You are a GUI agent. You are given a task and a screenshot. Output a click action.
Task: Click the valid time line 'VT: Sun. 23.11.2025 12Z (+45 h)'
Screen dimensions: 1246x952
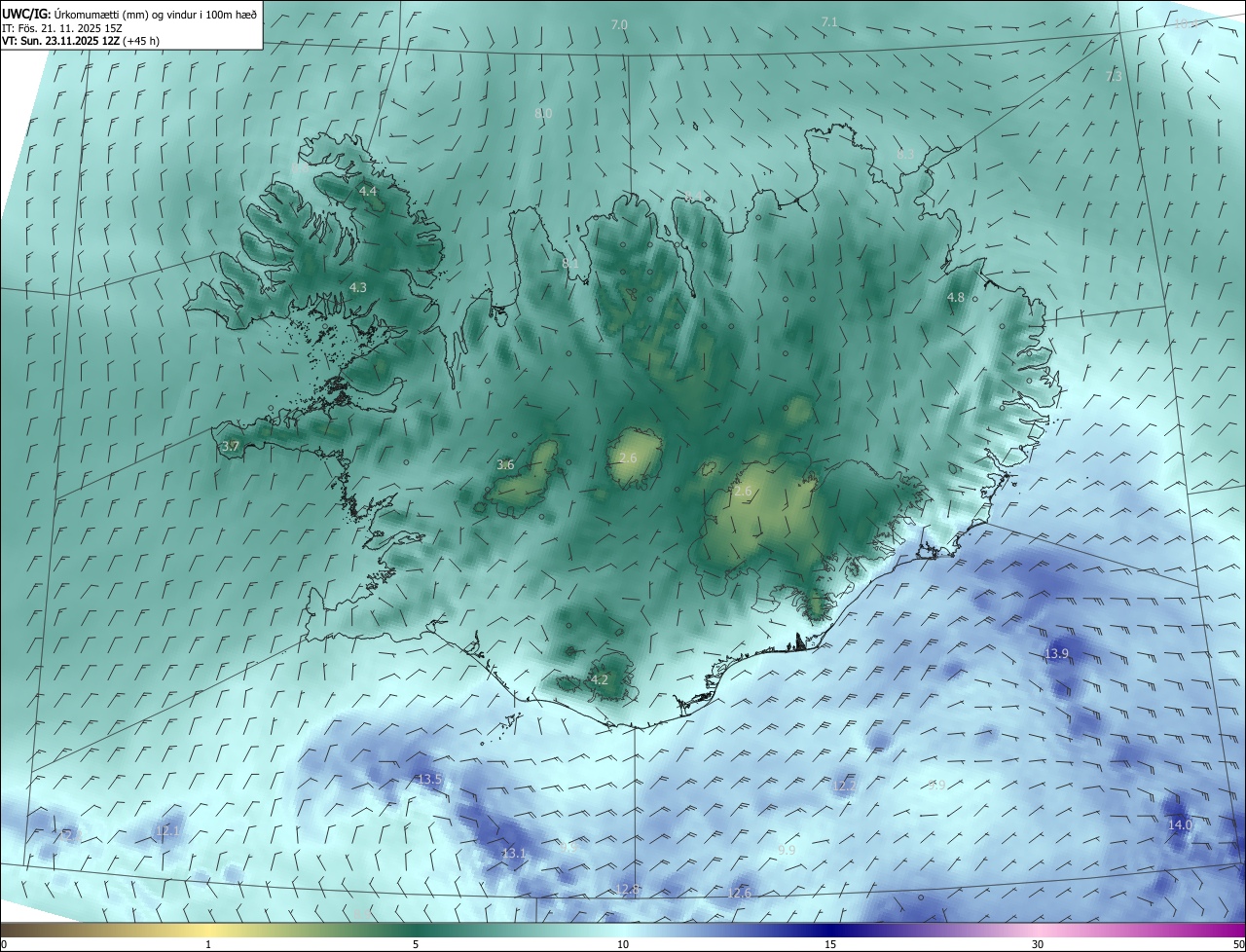click(81, 41)
